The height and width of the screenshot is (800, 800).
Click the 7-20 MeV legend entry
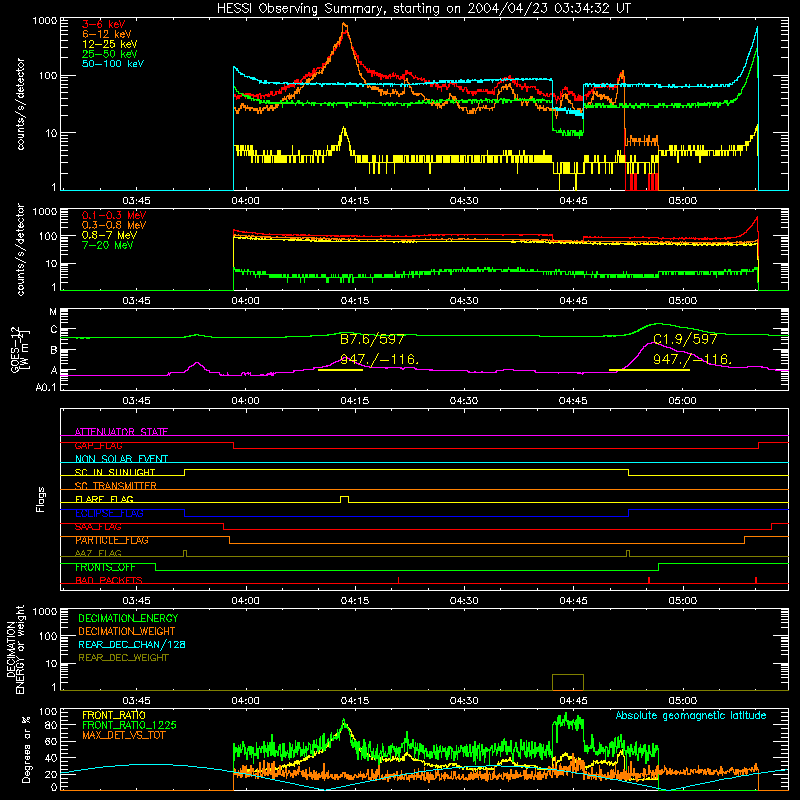pos(107,245)
